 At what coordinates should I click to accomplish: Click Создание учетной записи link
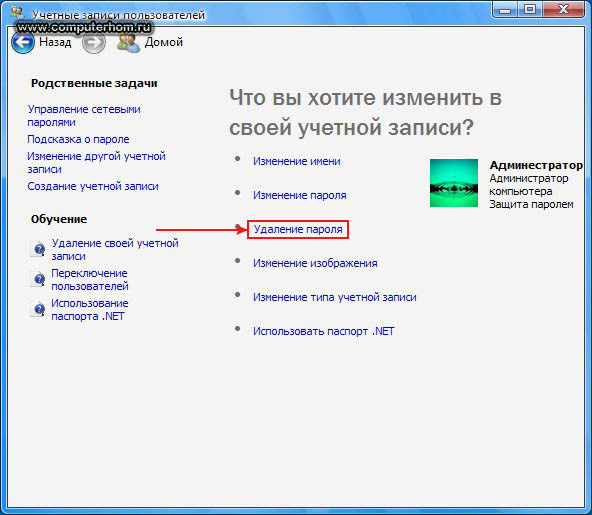(x=93, y=186)
